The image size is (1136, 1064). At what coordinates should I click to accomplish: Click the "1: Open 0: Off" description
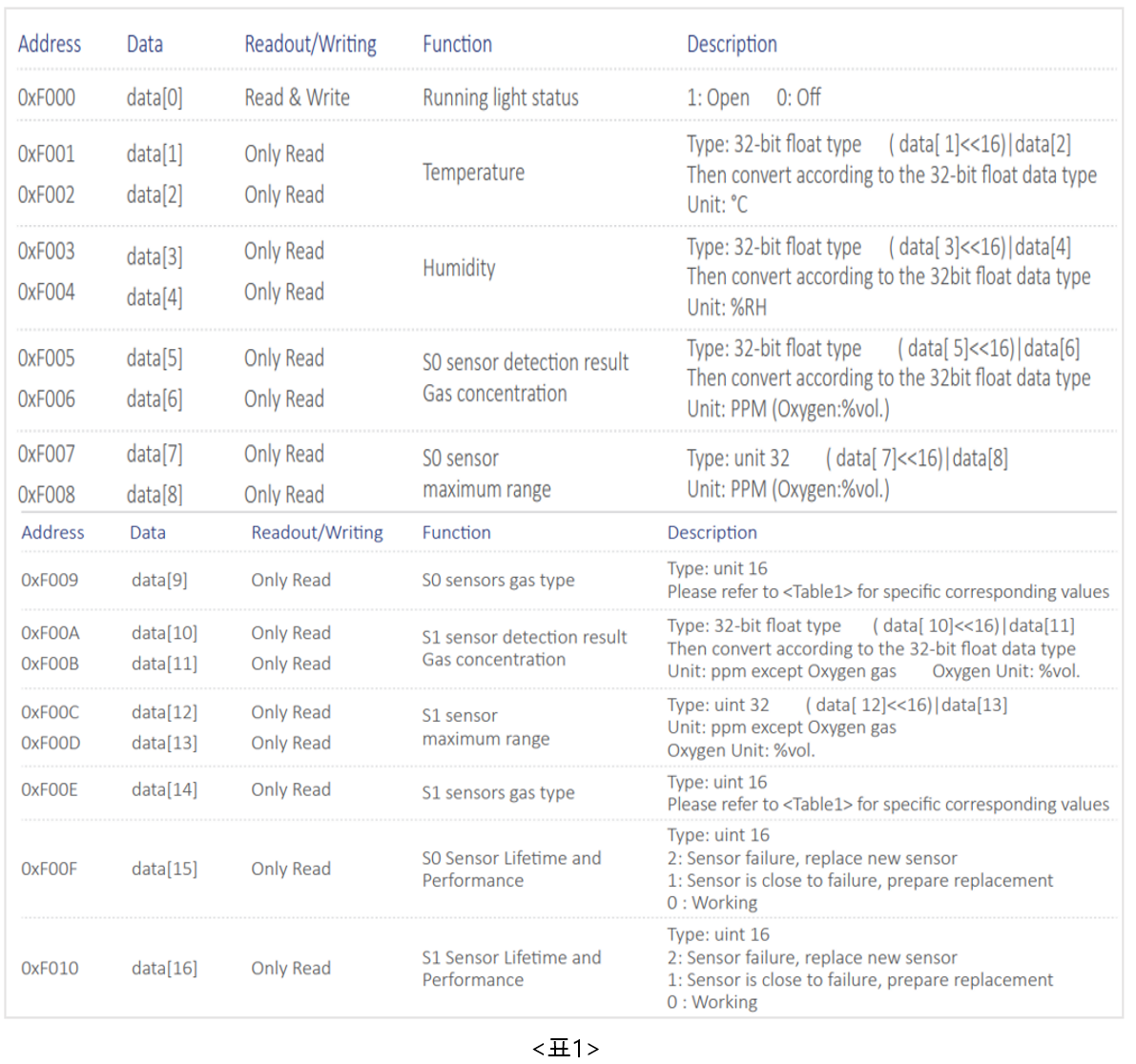click(753, 97)
